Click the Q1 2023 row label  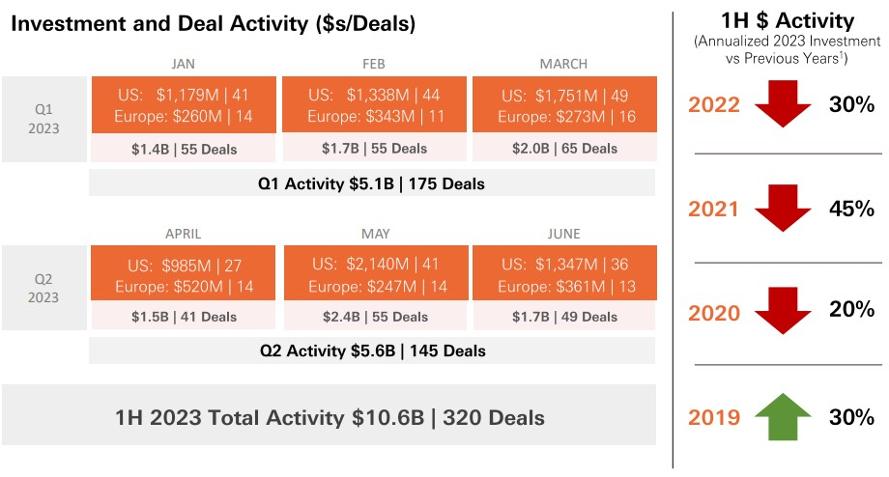pos(44,119)
